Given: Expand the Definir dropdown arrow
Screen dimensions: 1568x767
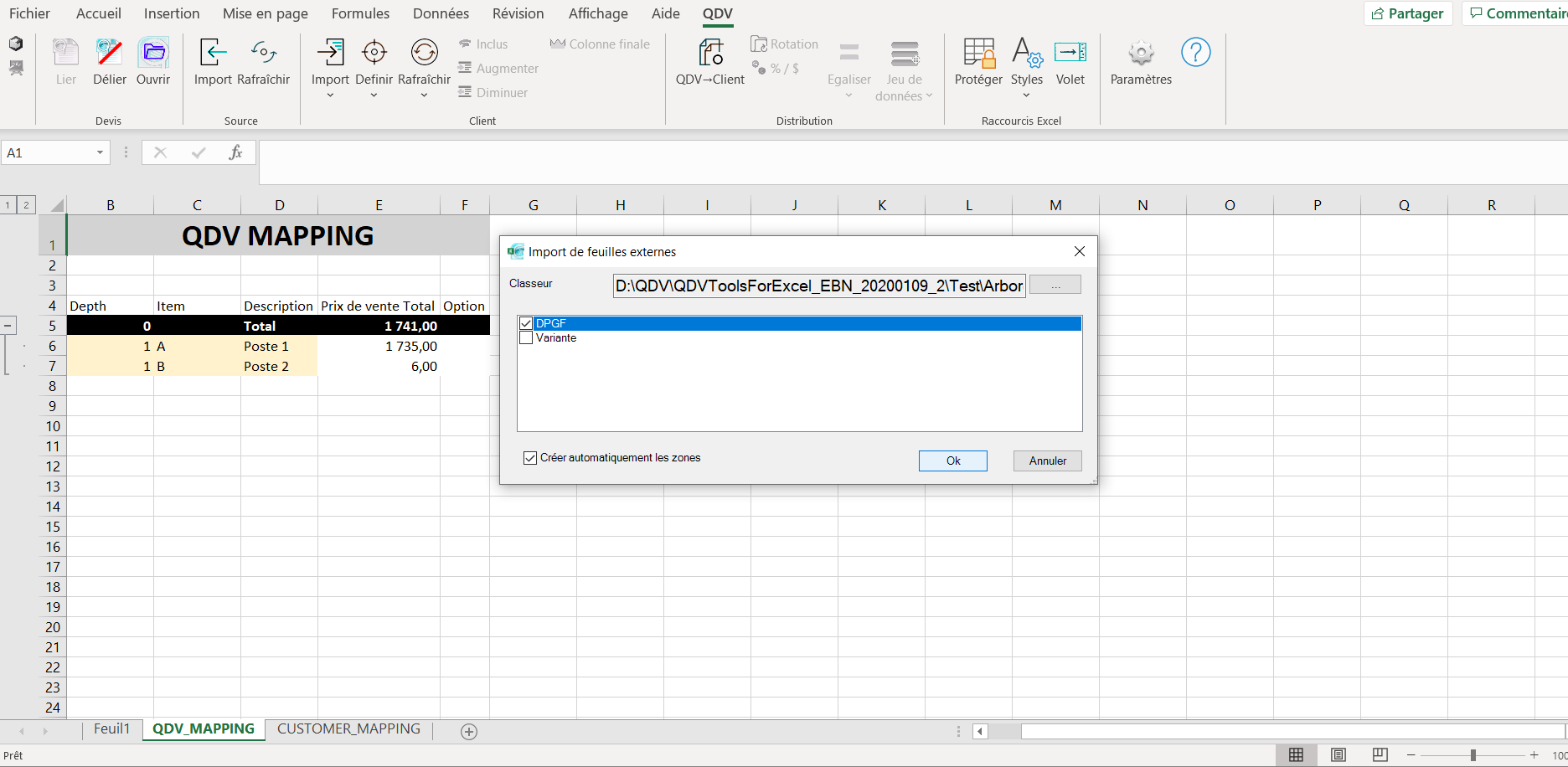Looking at the screenshot, I should (x=374, y=95).
